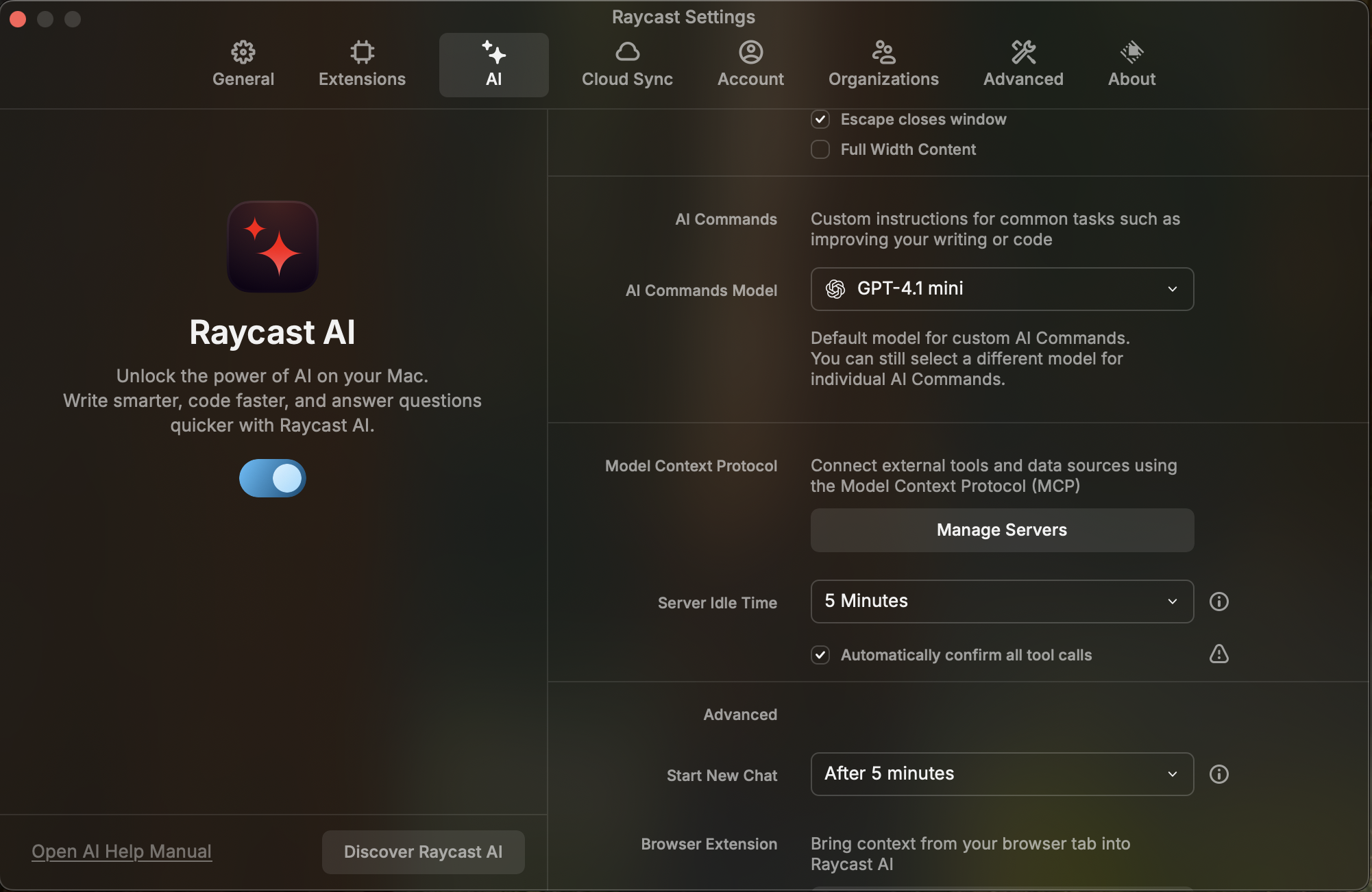1372x892 pixels.
Task: Open the Server Idle Time dropdown
Action: point(1002,602)
